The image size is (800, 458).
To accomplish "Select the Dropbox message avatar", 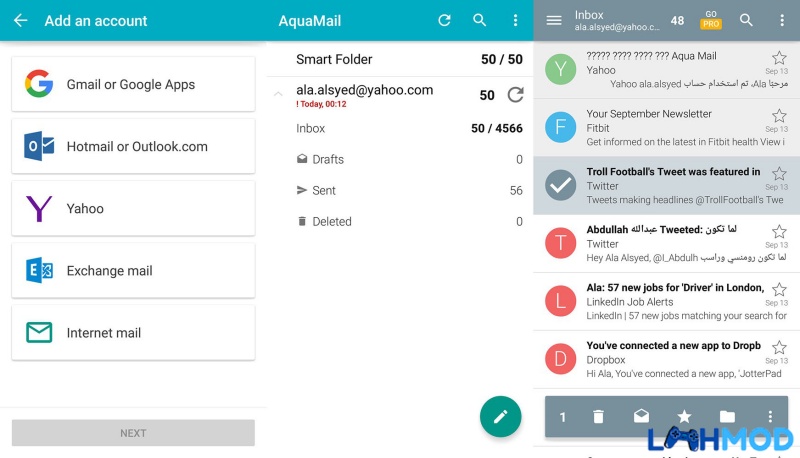I will click(x=560, y=359).
